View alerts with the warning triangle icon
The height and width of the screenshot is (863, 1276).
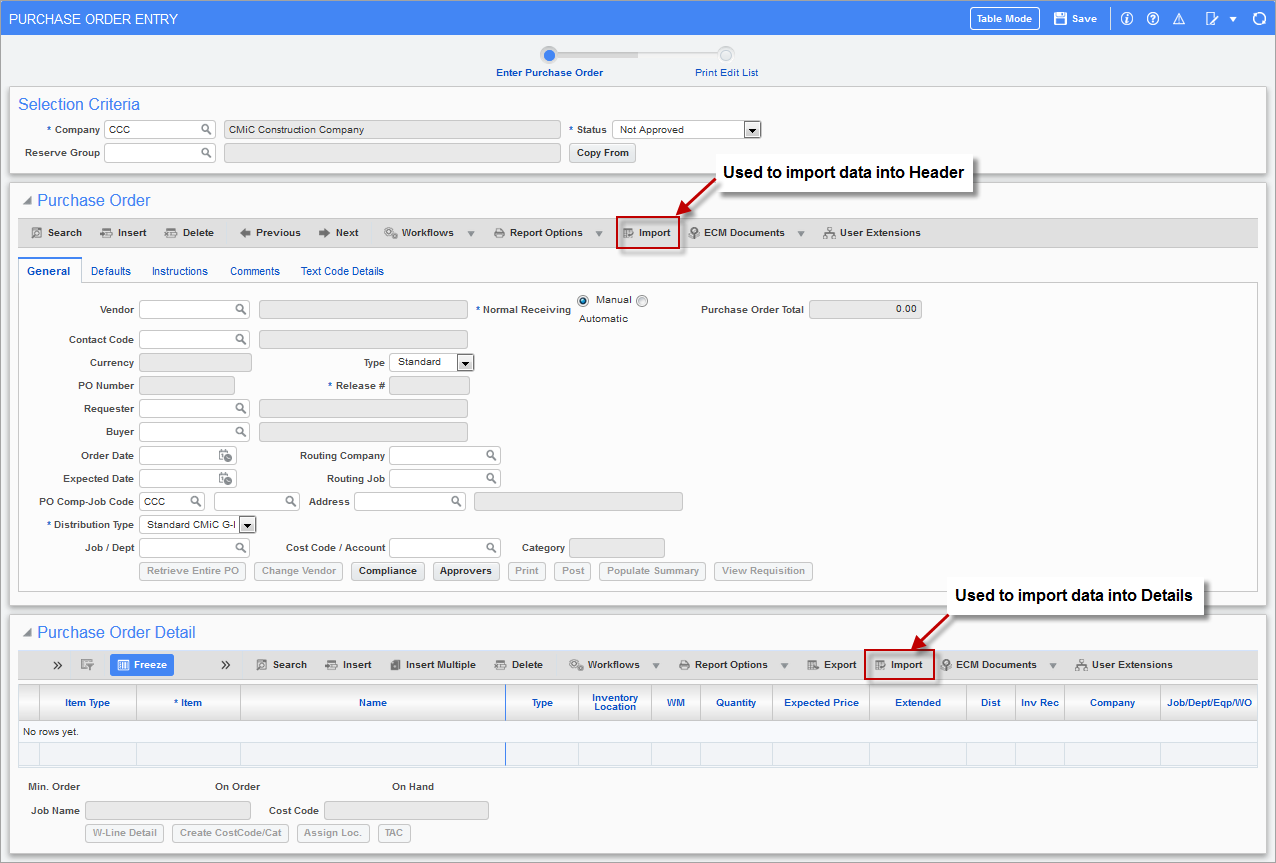1178,18
